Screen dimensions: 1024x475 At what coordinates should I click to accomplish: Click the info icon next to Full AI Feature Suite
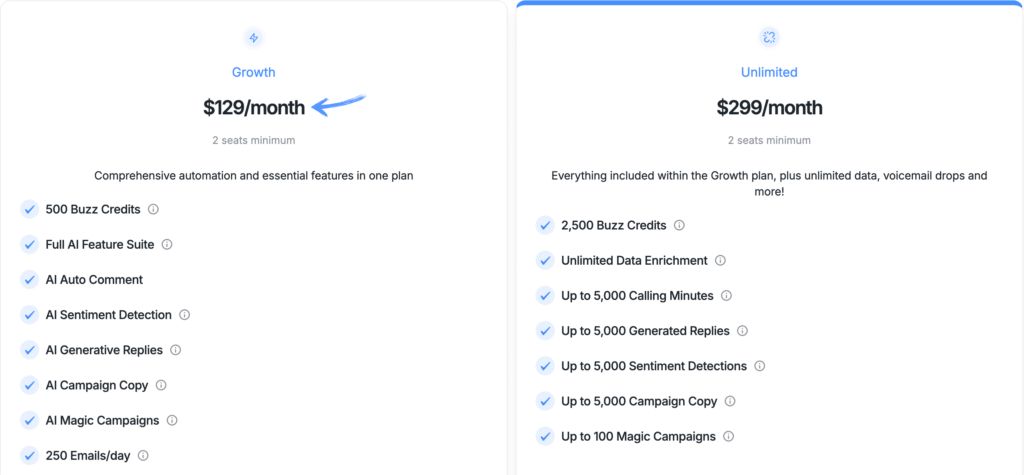coord(167,244)
